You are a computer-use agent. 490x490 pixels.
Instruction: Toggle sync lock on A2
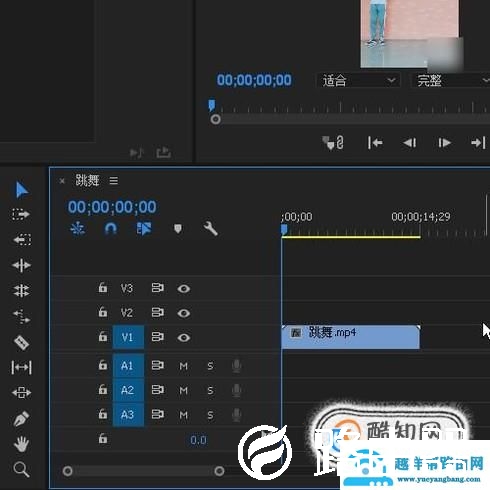[x=158, y=390]
